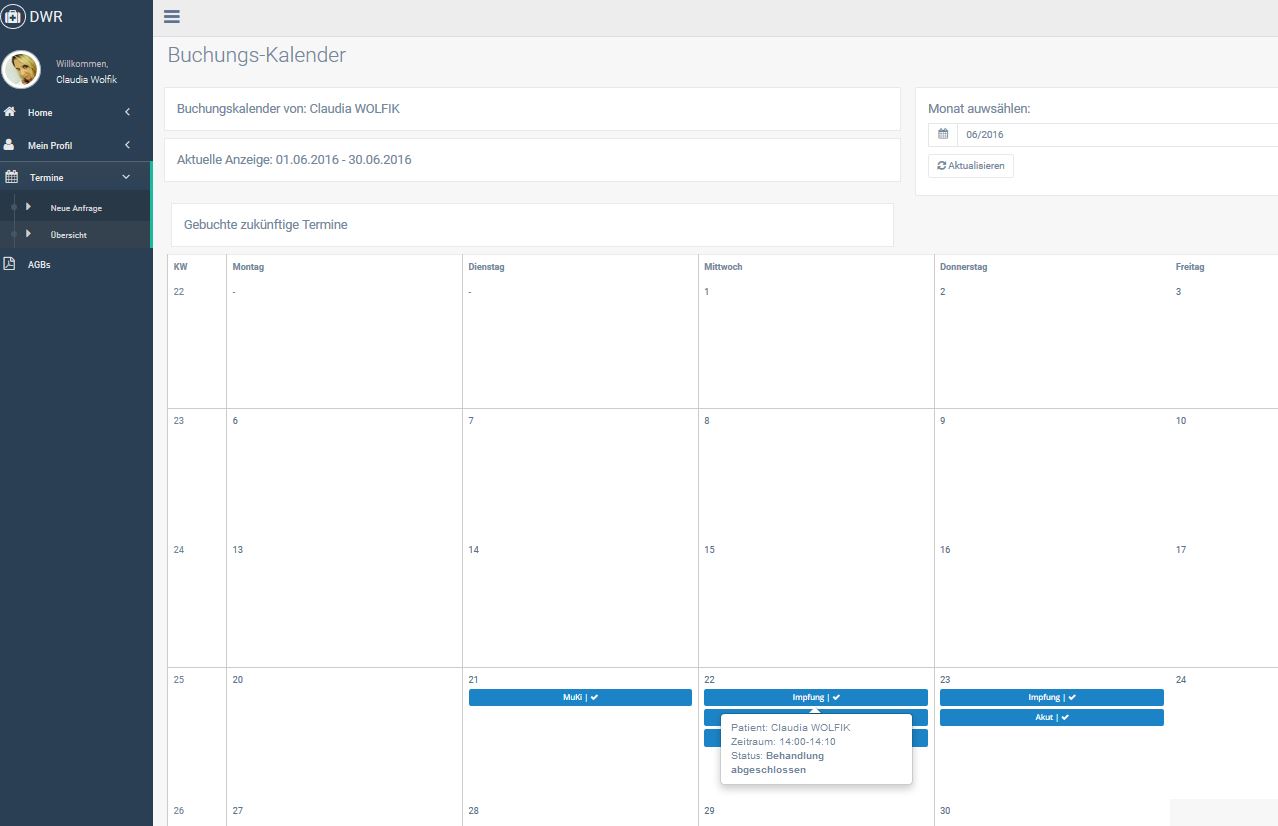Open the AGBs sidebar link
Screen dimensions: 1278x826
tap(39, 264)
